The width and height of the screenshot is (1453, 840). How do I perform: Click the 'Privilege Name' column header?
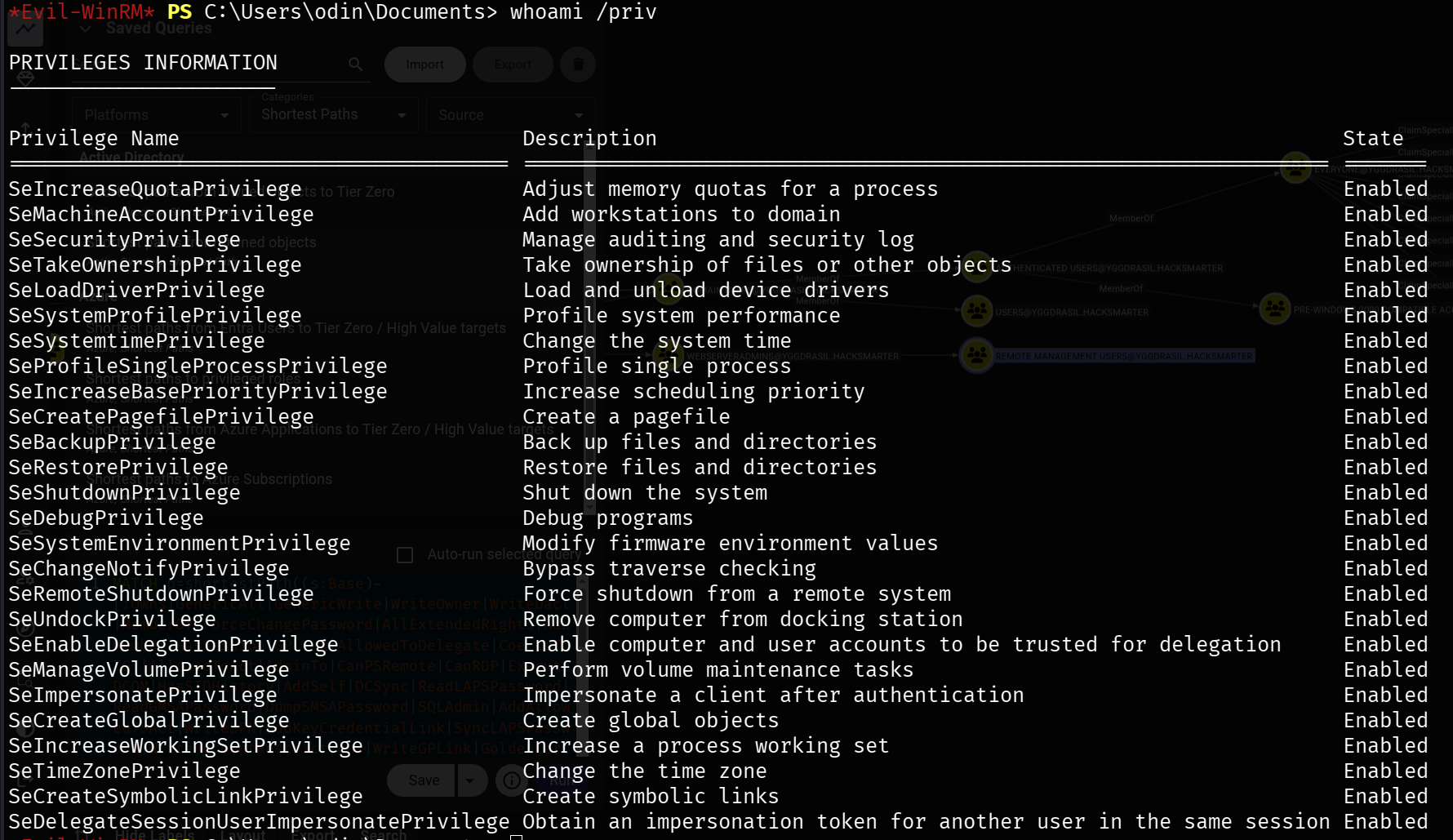point(94,139)
